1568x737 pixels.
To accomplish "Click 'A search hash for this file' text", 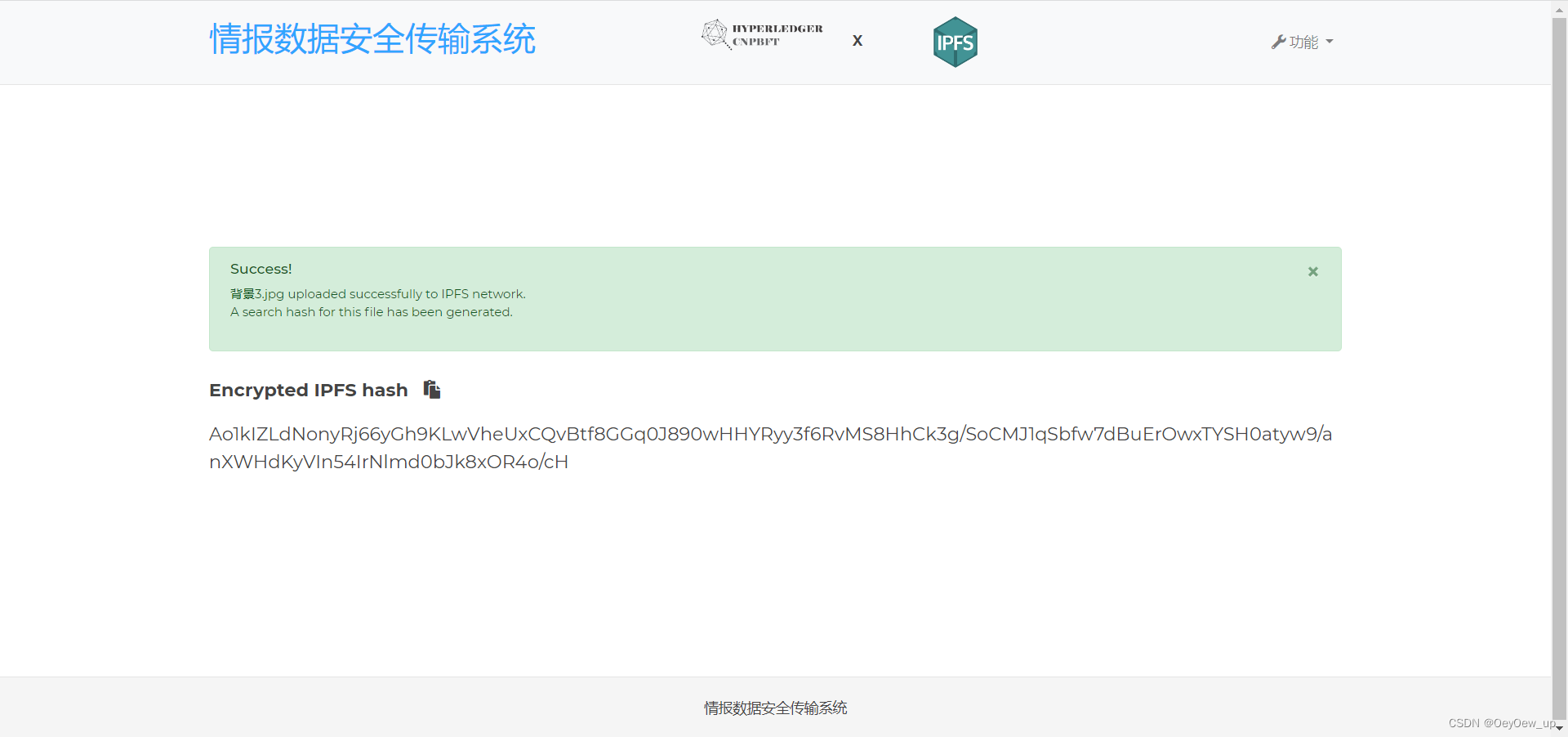I will tap(371, 312).
